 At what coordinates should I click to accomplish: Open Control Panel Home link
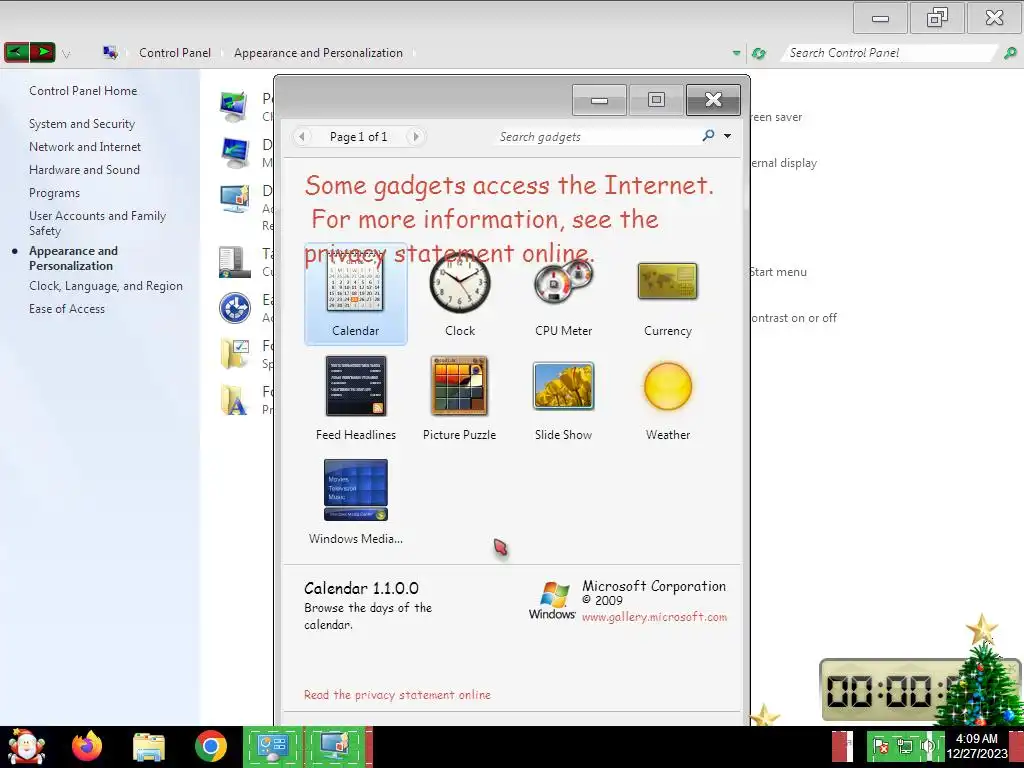83,91
